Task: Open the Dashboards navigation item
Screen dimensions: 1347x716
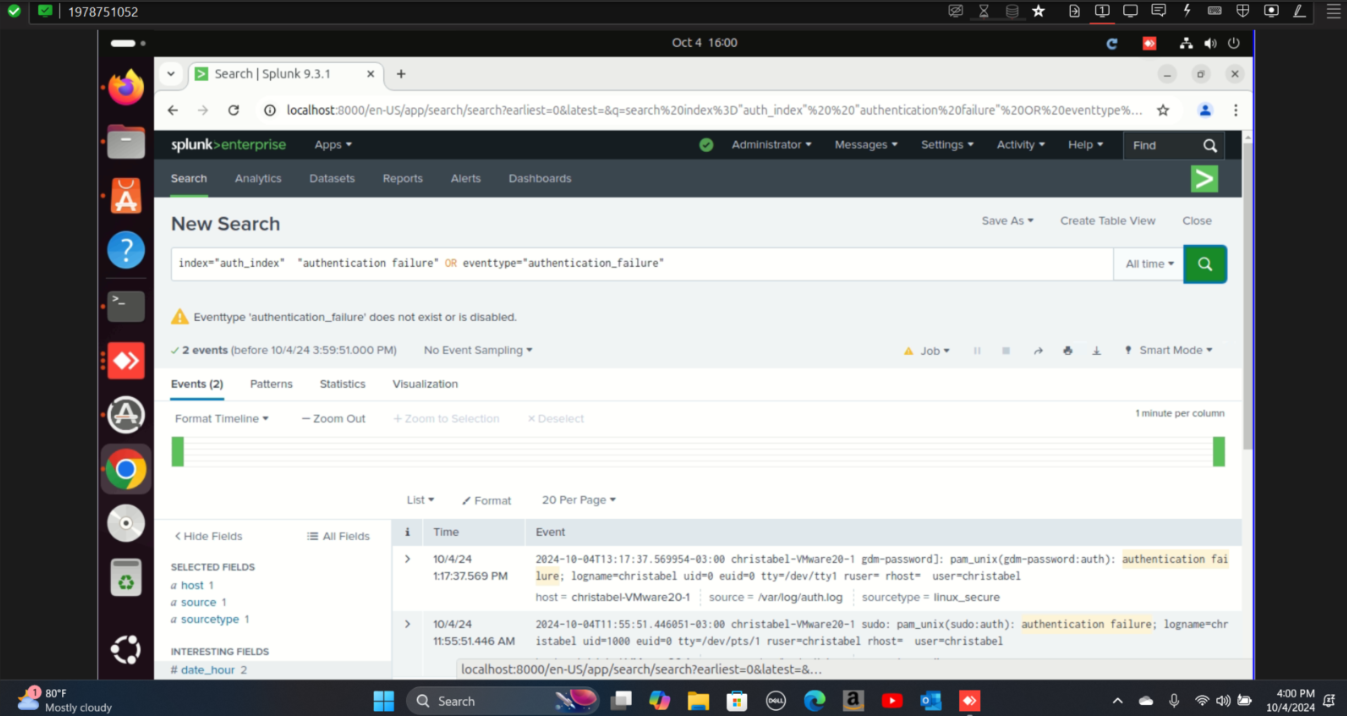Action: point(540,179)
